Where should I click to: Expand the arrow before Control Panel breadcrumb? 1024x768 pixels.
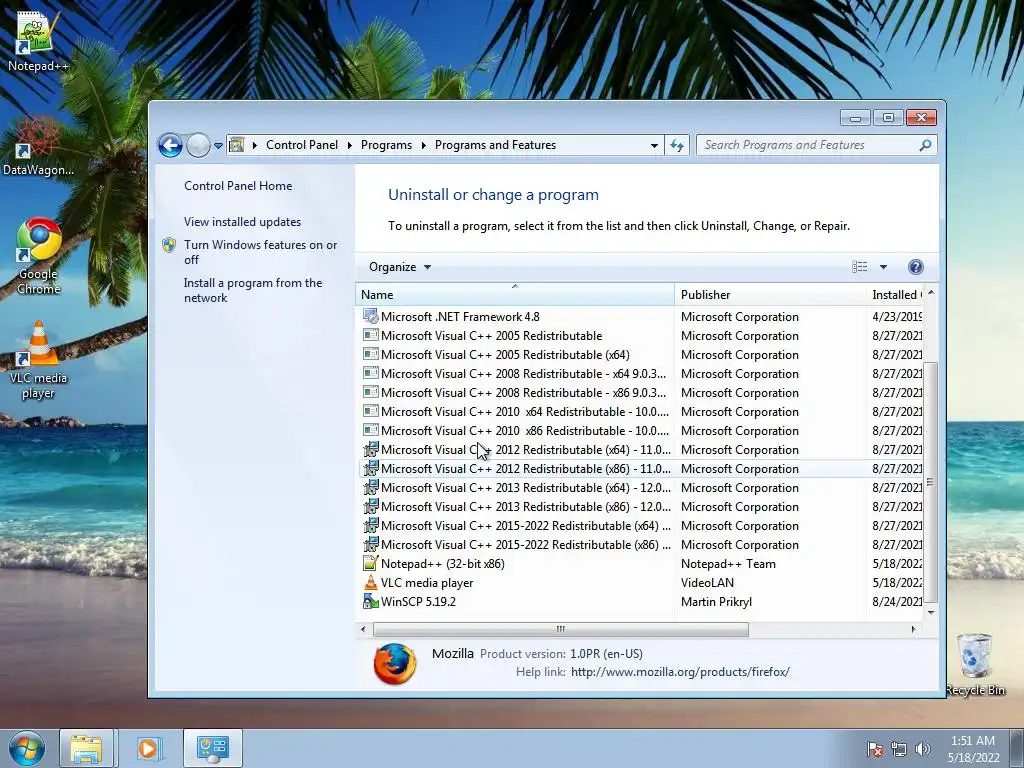255,145
